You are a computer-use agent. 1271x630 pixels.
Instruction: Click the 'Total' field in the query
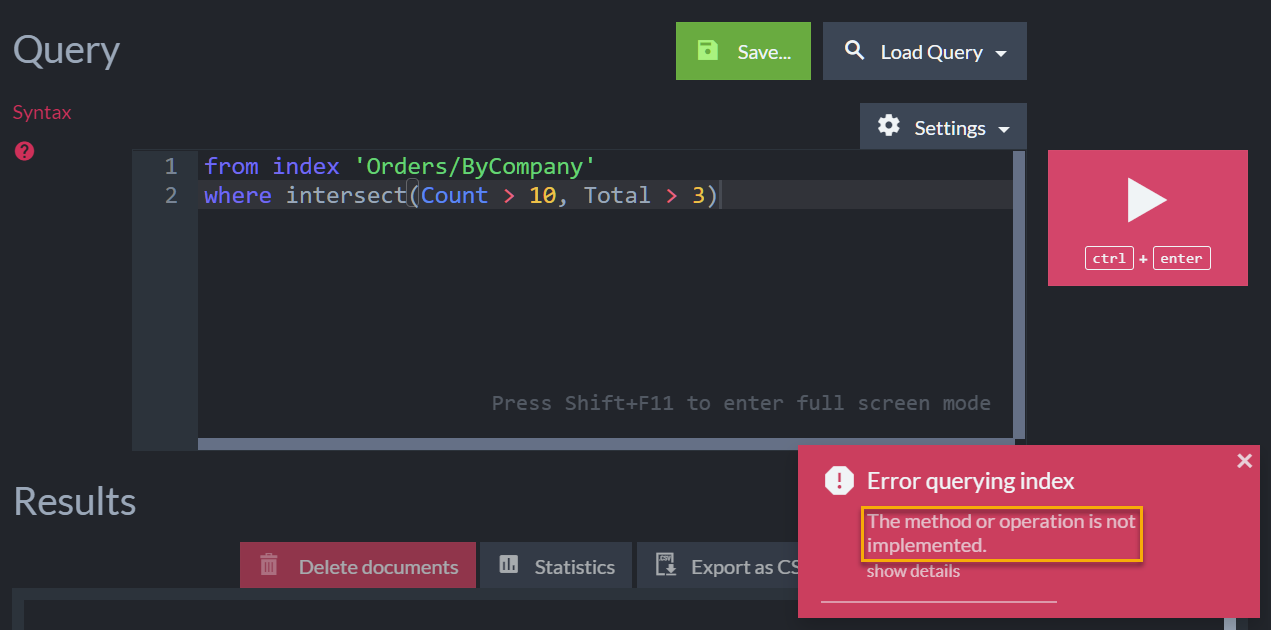click(617, 195)
